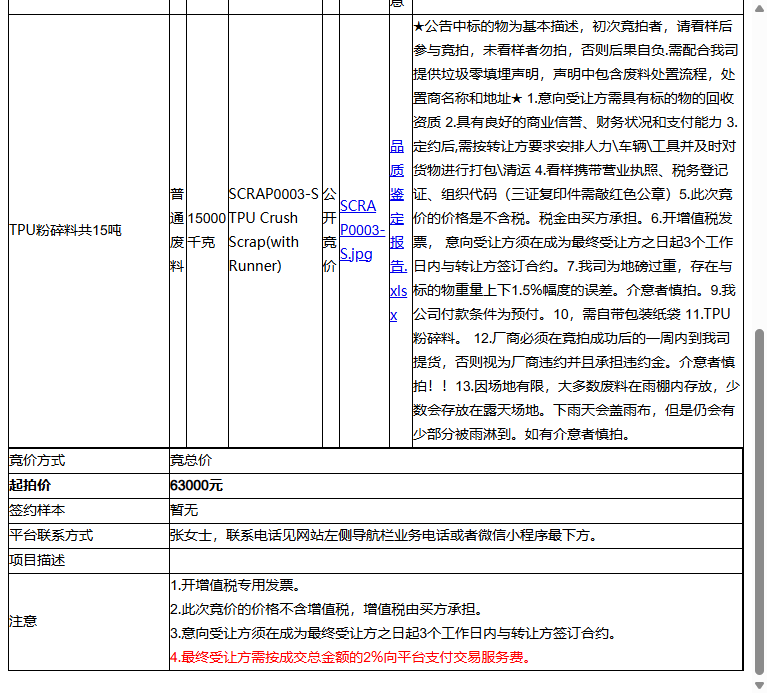Screen dimensions: 767x693
Task: Click the 暂无 value
Action: pos(184,510)
